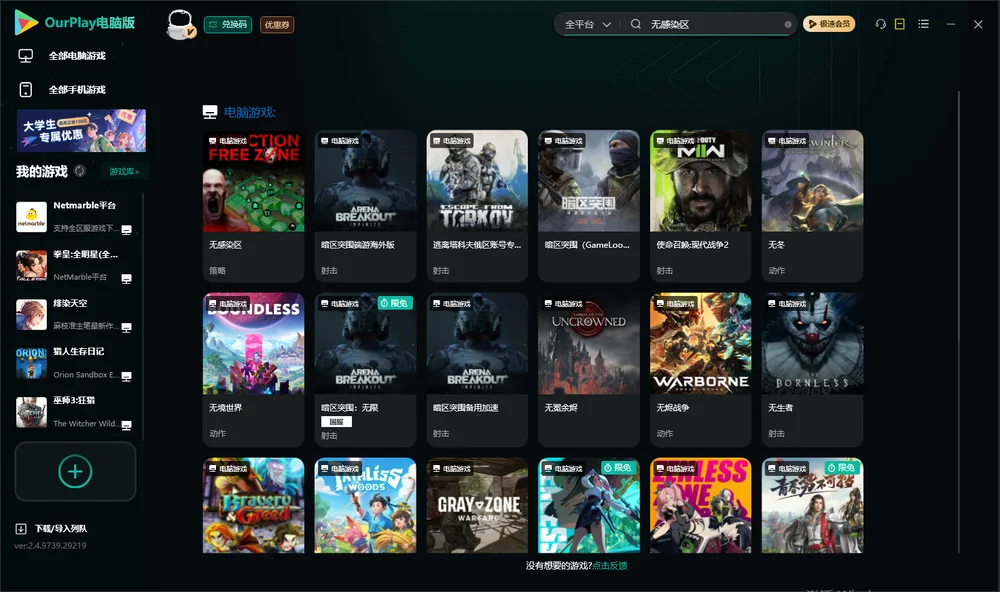
Task: Open the 游戏库> link
Action: [x=124, y=172]
